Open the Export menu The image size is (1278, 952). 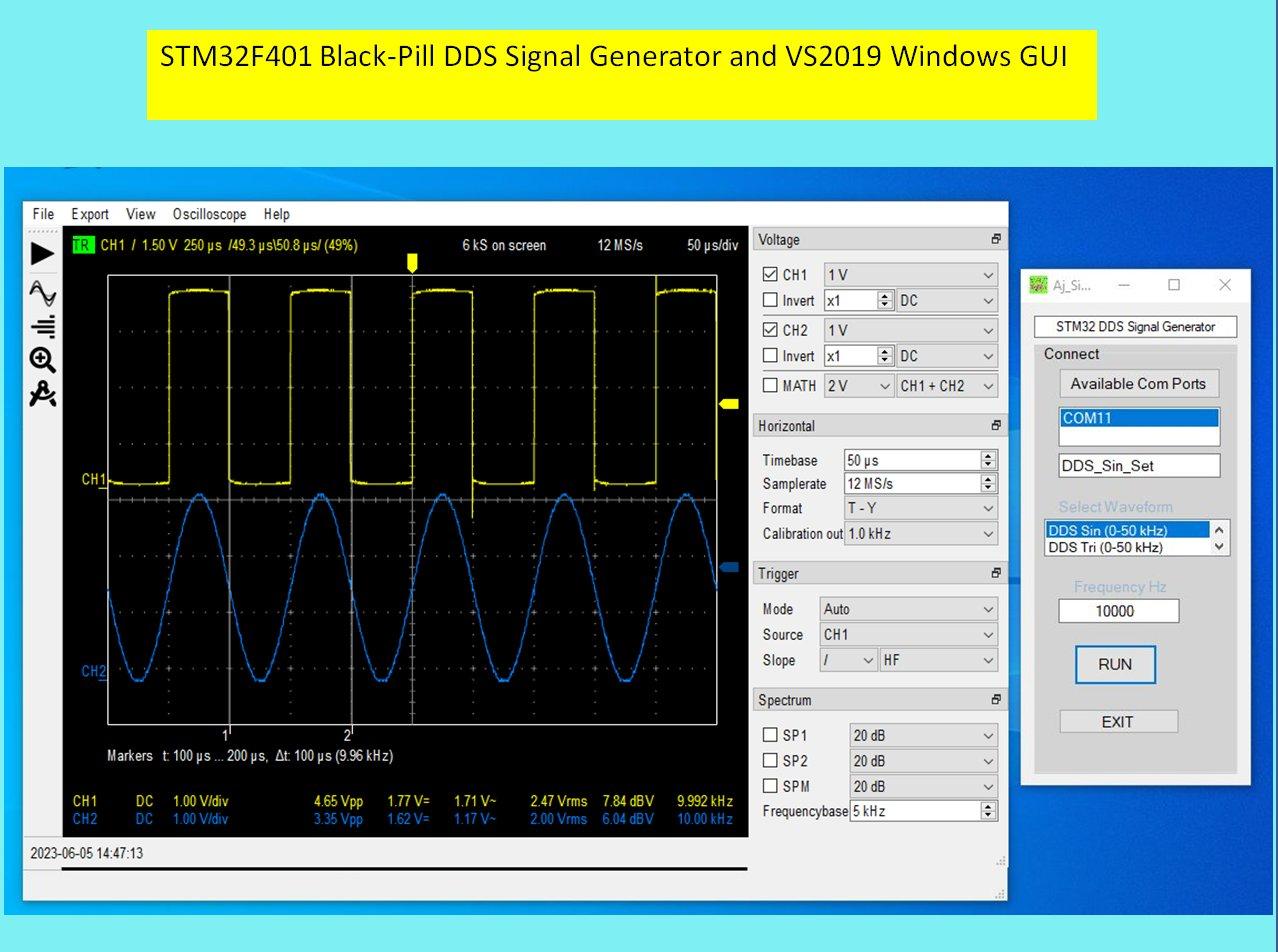click(90, 214)
